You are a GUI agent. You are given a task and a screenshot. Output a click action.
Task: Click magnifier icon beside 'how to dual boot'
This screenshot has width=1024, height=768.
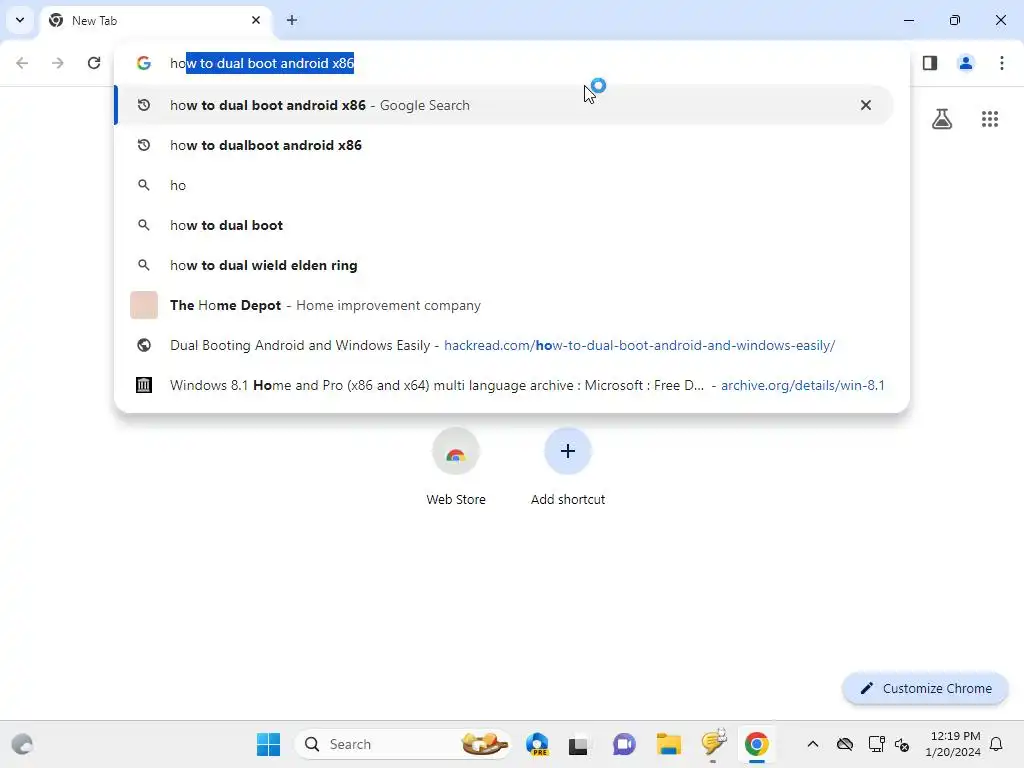pyautogui.click(x=144, y=225)
